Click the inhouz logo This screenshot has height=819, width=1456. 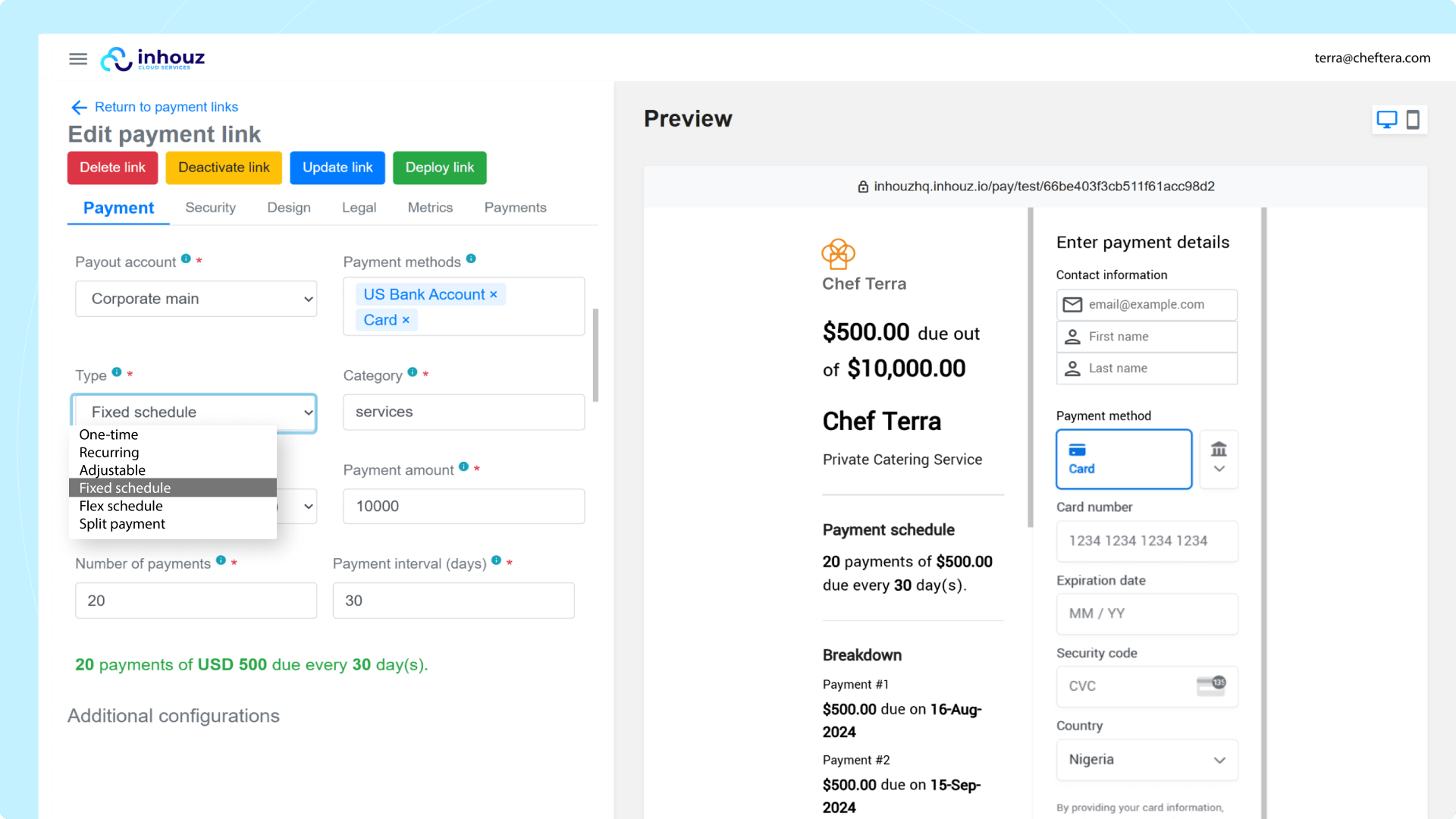coord(152,58)
